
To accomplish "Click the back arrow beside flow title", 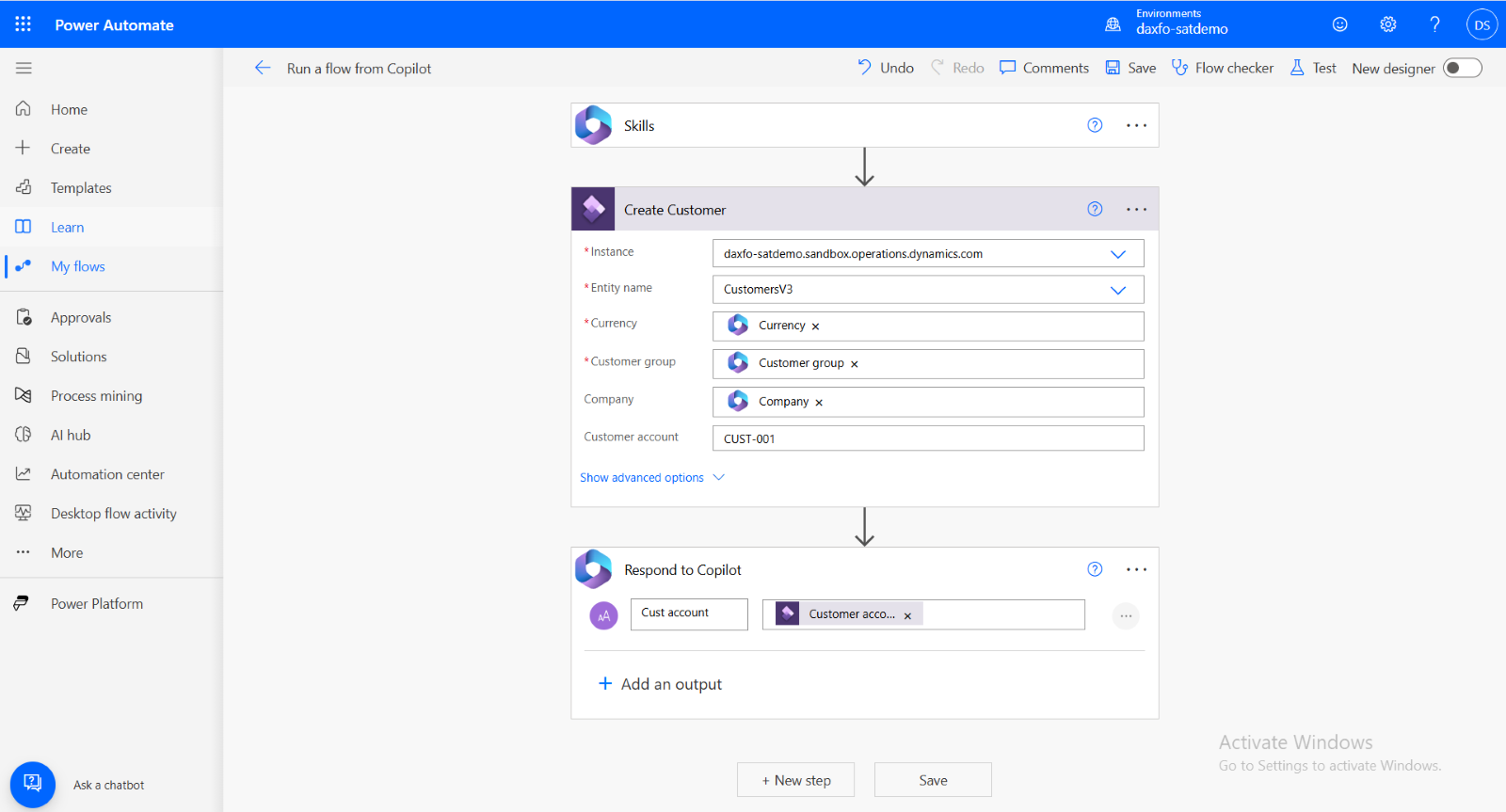I will point(263,68).
